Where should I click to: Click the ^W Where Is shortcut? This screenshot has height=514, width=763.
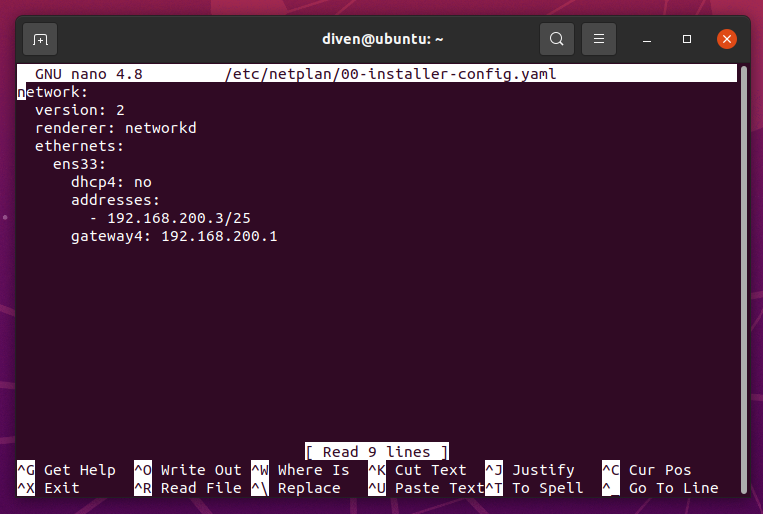pyautogui.click(x=300, y=470)
